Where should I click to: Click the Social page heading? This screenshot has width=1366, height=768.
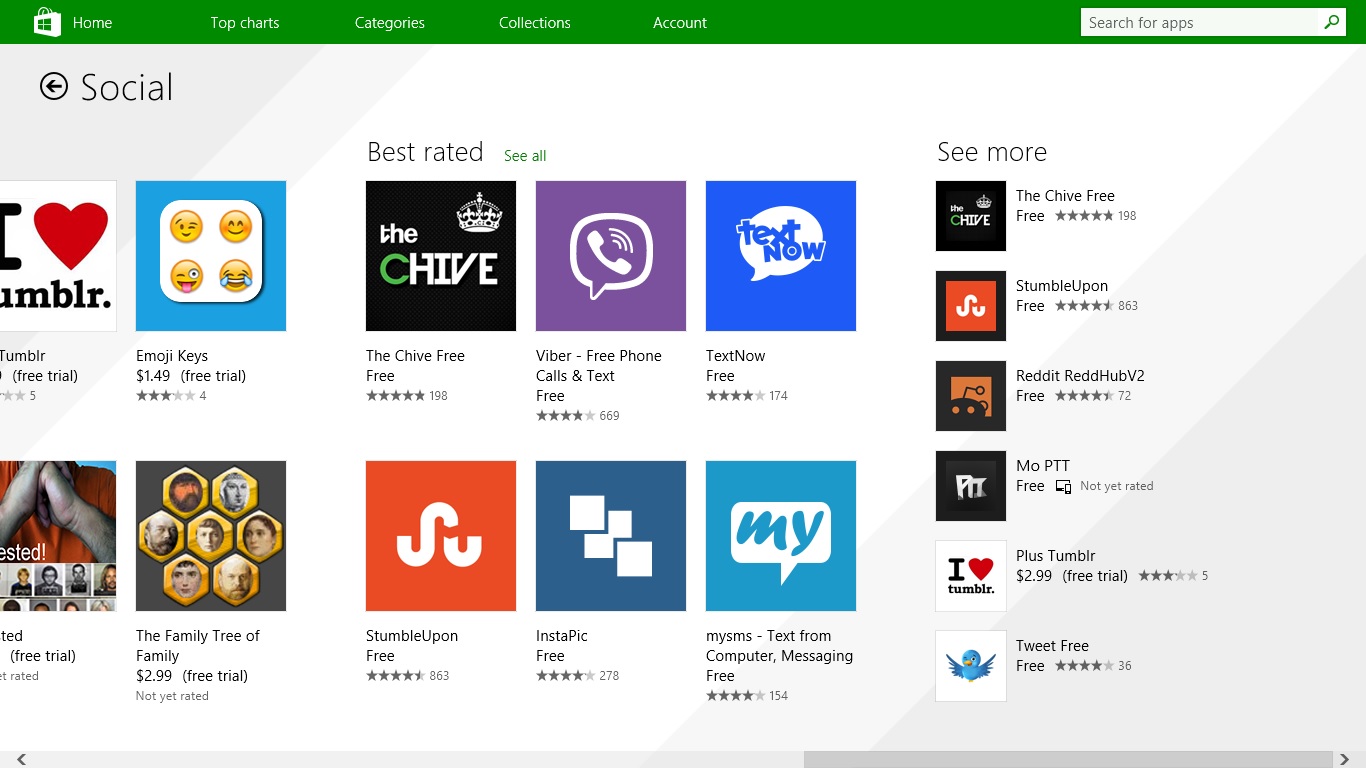tap(127, 88)
